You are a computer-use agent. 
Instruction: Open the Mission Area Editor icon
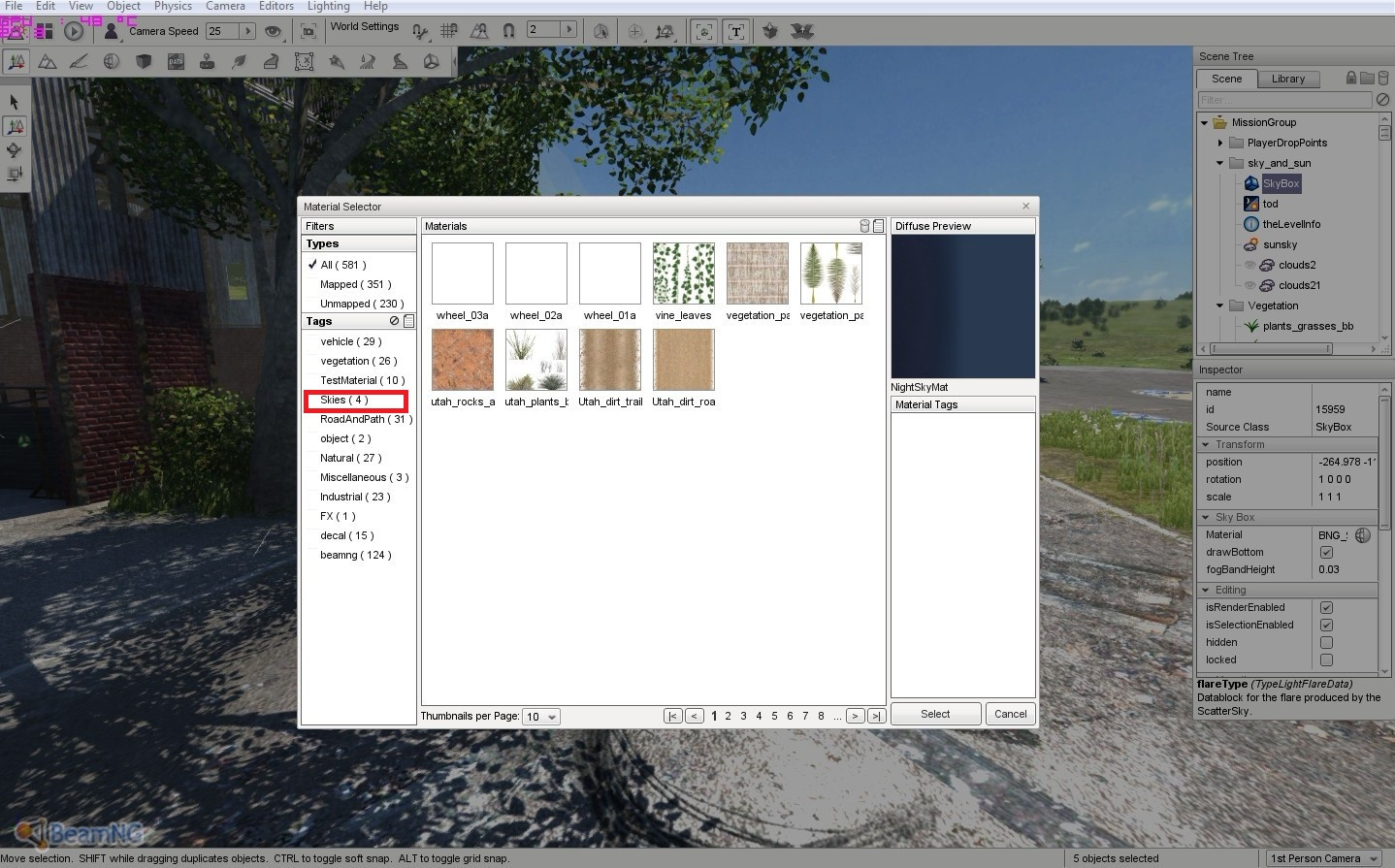(x=304, y=62)
